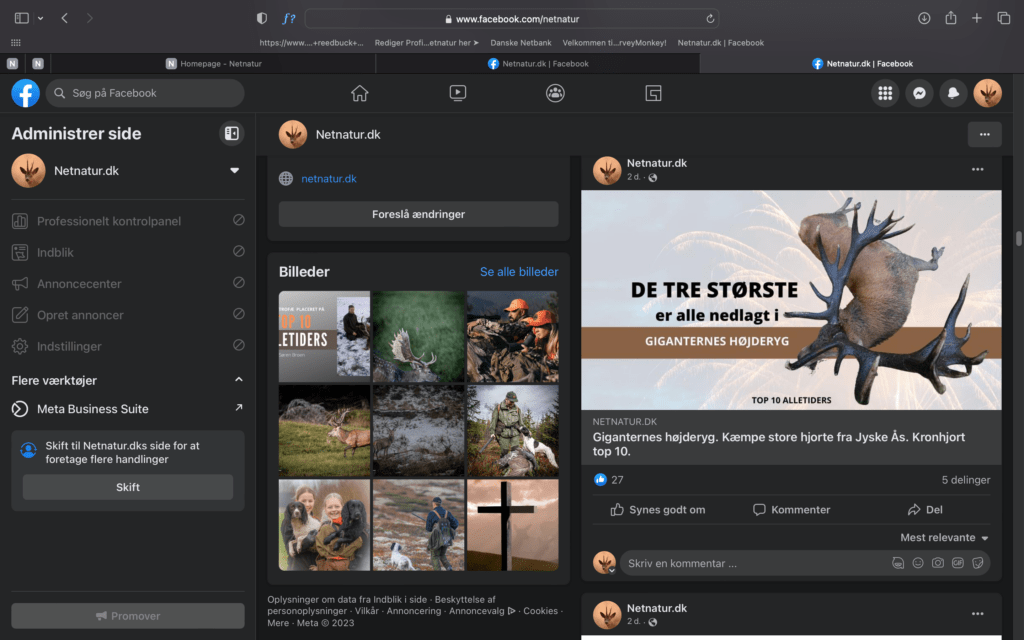Click the page vertical scrollbar
1024x640 pixels.
click(1018, 238)
